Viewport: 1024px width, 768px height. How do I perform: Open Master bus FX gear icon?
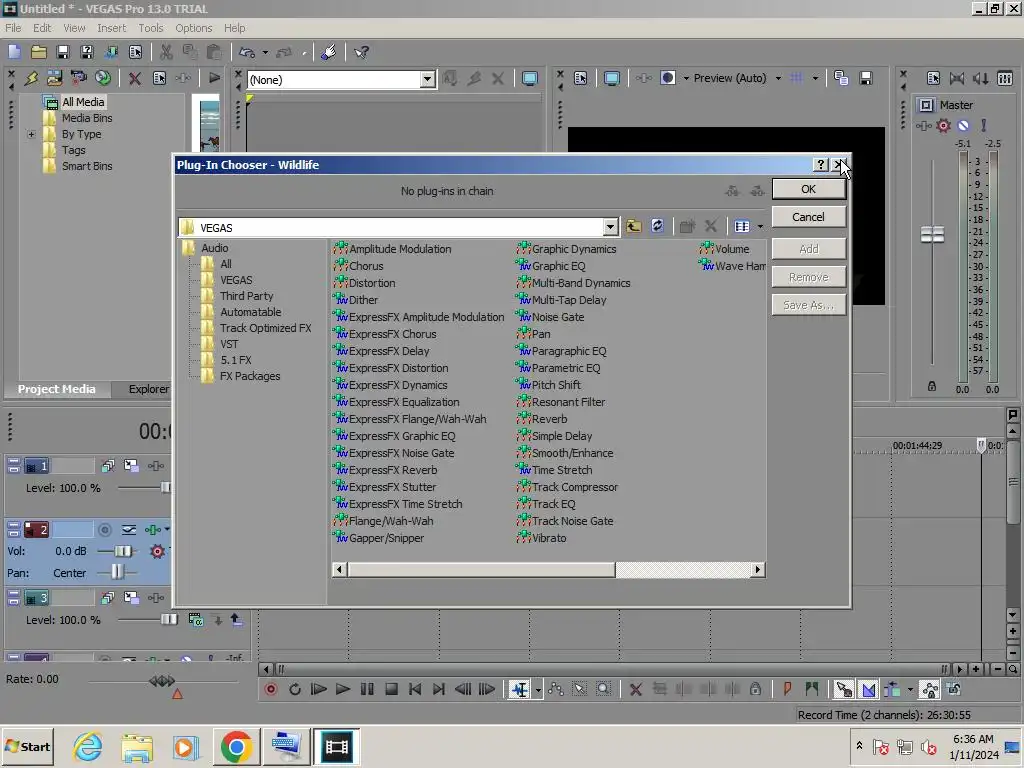943,125
